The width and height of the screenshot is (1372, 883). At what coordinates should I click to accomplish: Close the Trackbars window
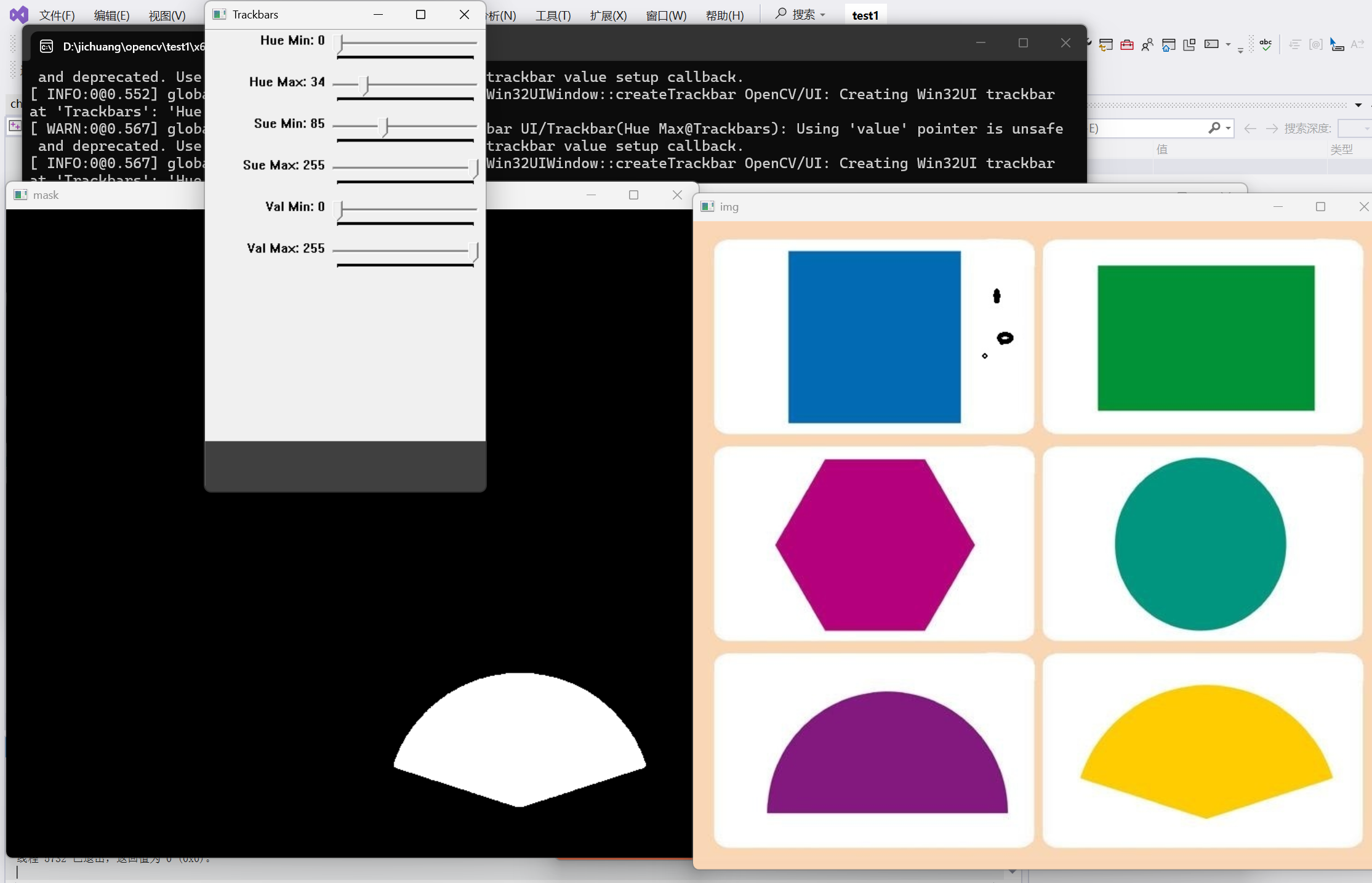[x=464, y=14]
